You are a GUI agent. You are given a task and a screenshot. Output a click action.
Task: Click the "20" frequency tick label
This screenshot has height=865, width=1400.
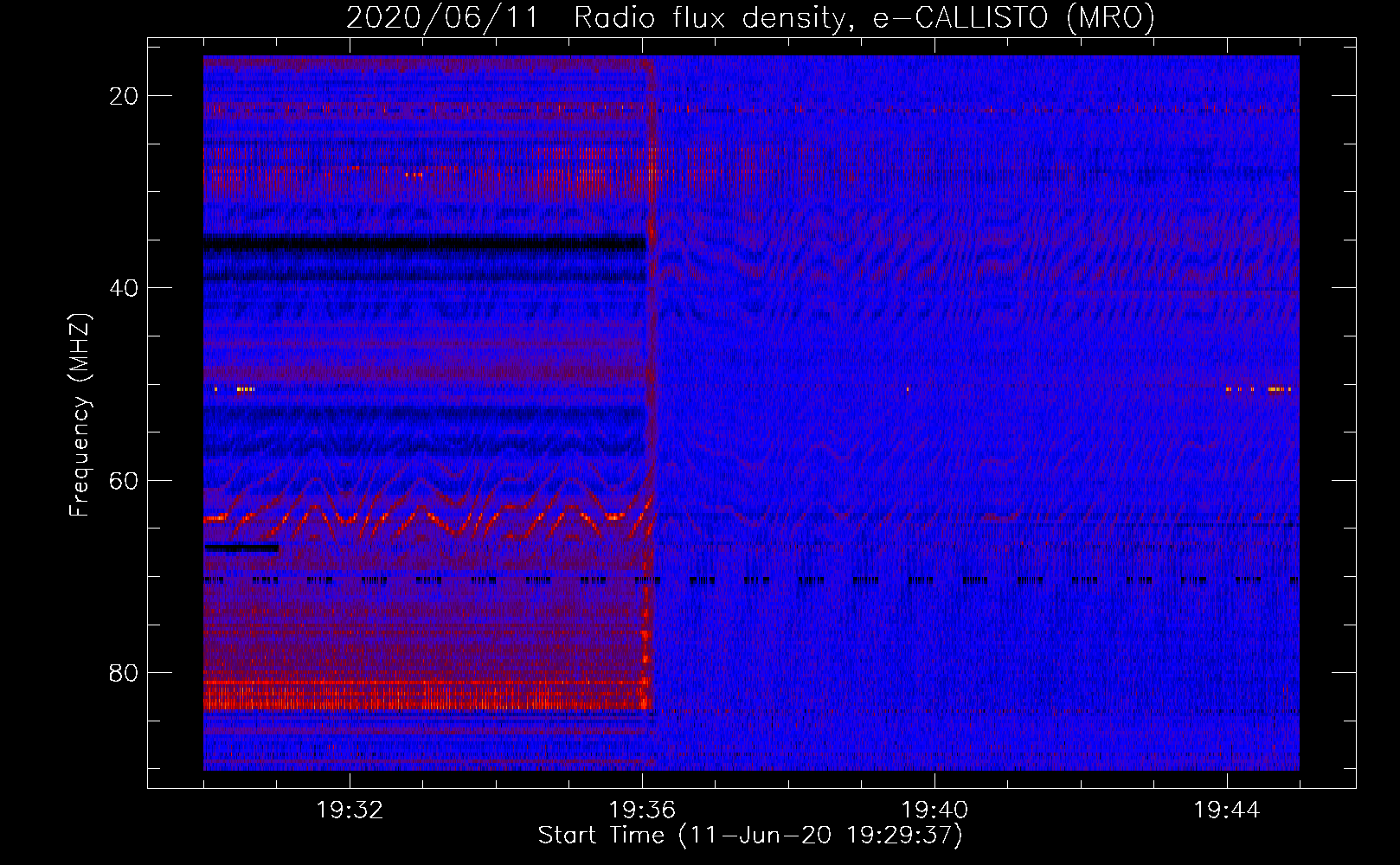pyautogui.click(x=124, y=96)
